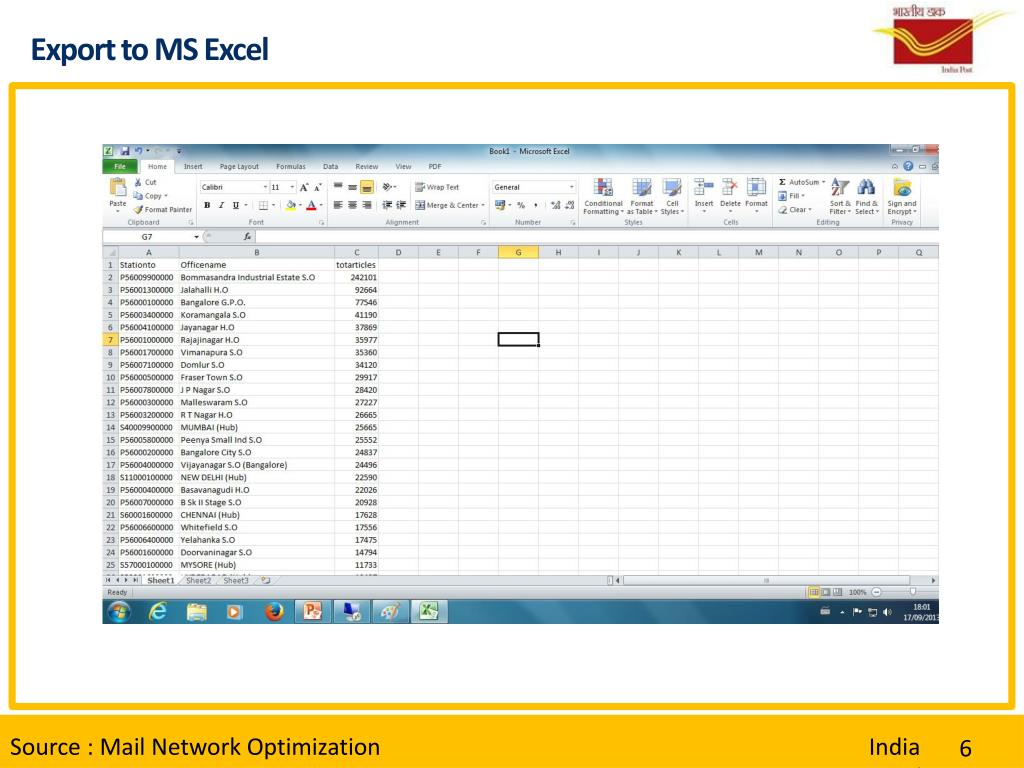Select row 14 header

(x=110, y=427)
